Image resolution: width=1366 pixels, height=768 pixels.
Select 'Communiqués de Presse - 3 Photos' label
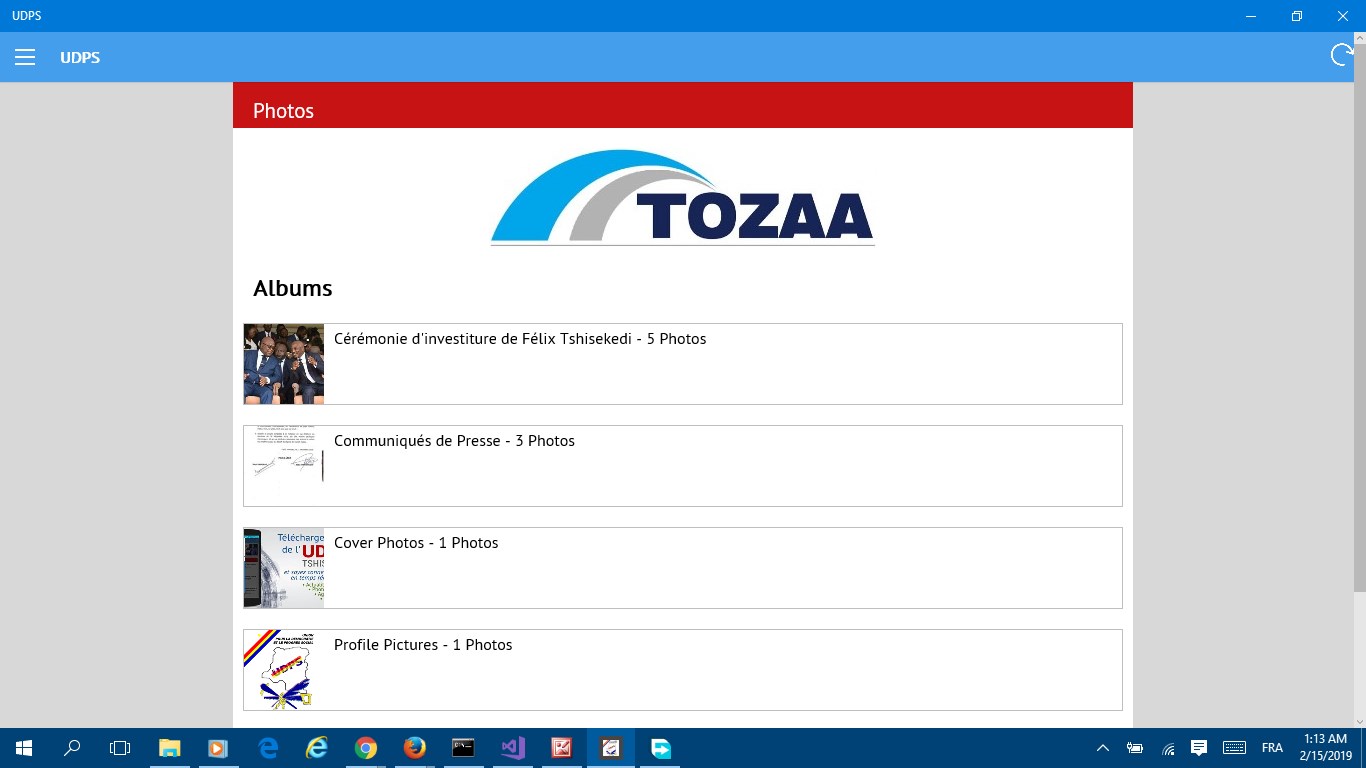click(x=454, y=441)
